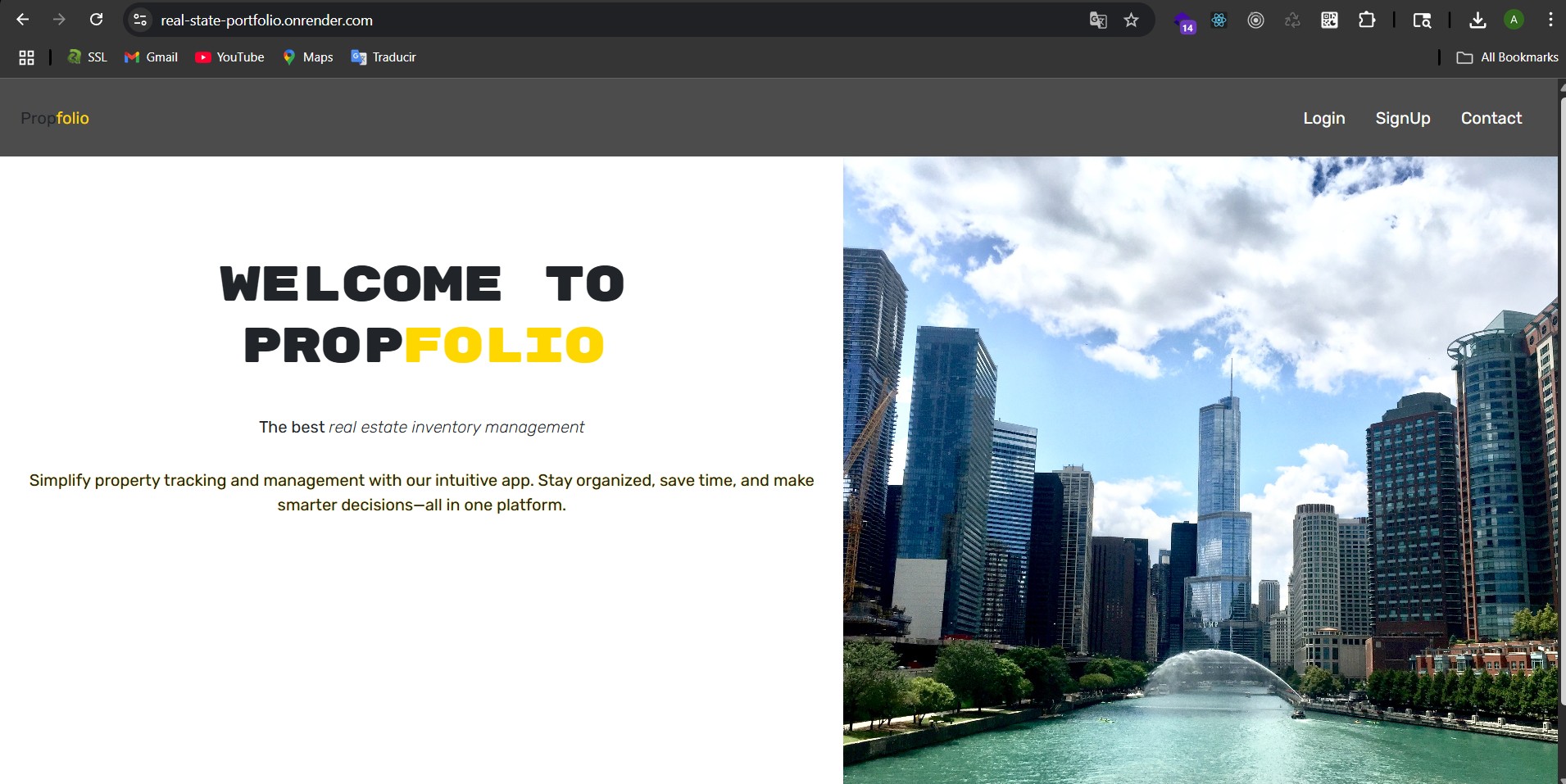Viewport: 1566px width, 784px height.
Task: Bookmark this page with the star icon
Action: (x=1131, y=20)
